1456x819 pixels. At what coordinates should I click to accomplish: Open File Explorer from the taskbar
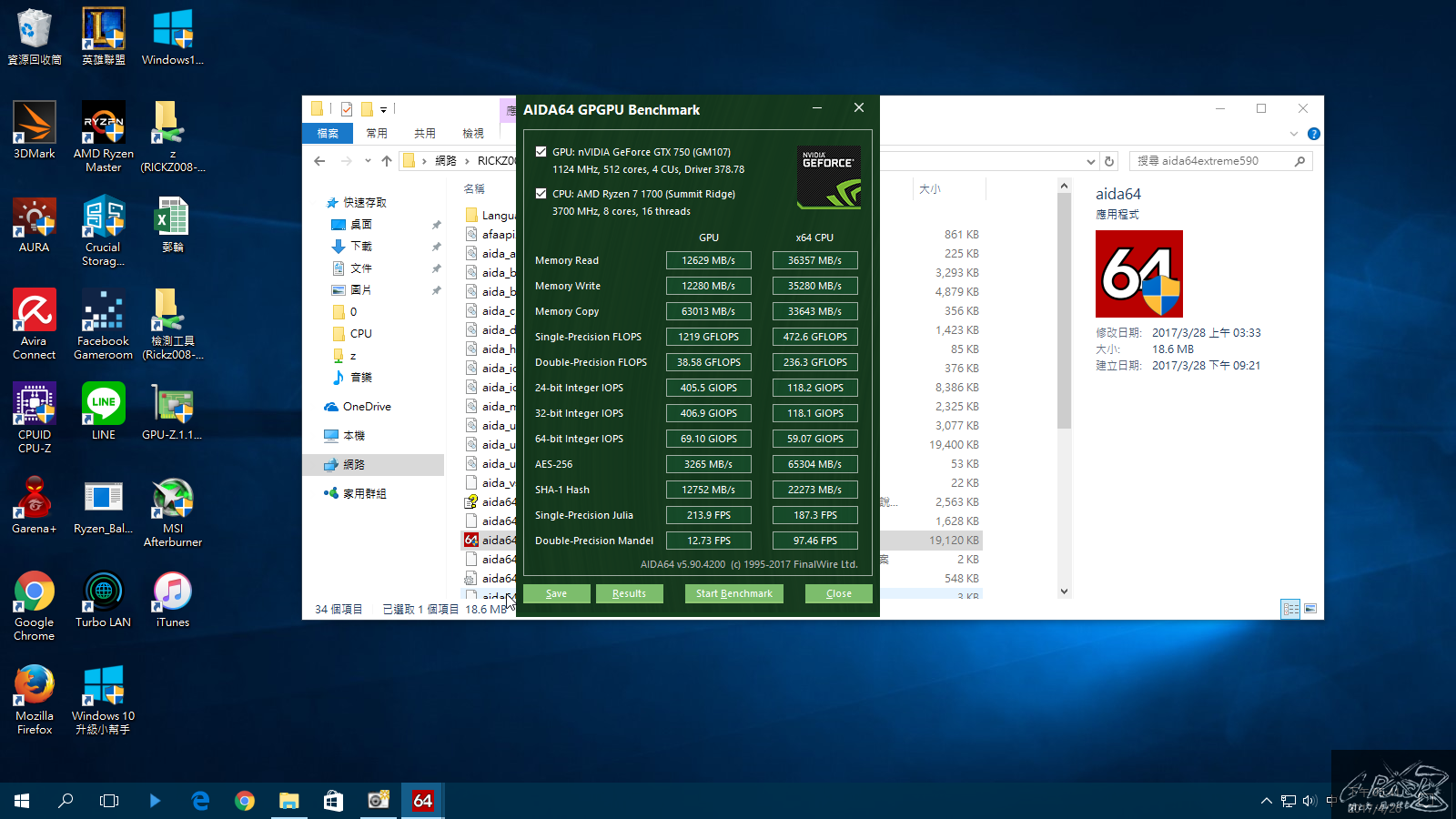(x=289, y=801)
